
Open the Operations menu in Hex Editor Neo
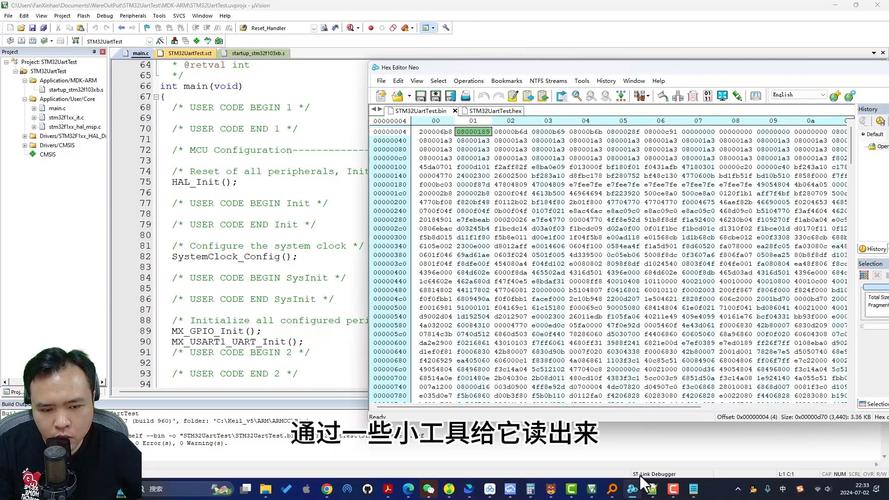468,81
